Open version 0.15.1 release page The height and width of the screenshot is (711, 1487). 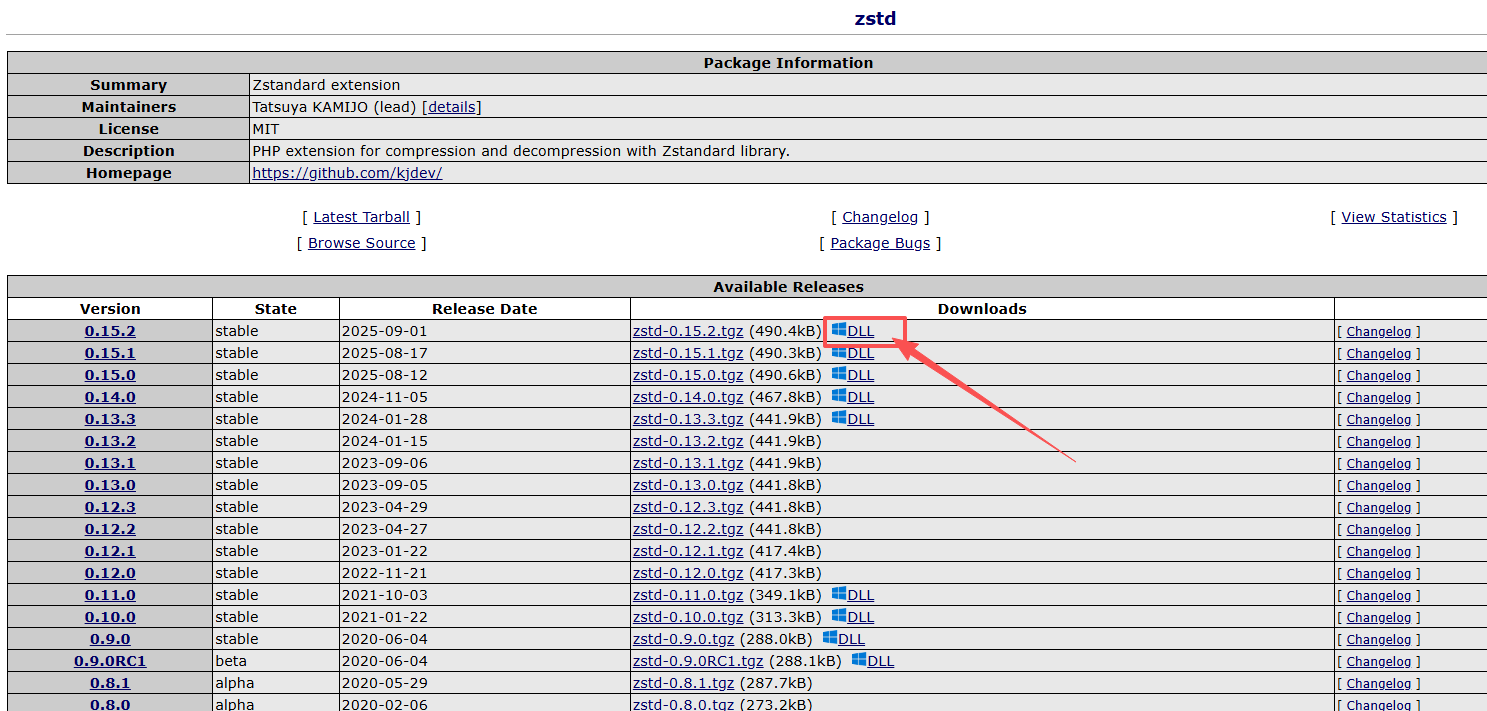click(110, 353)
